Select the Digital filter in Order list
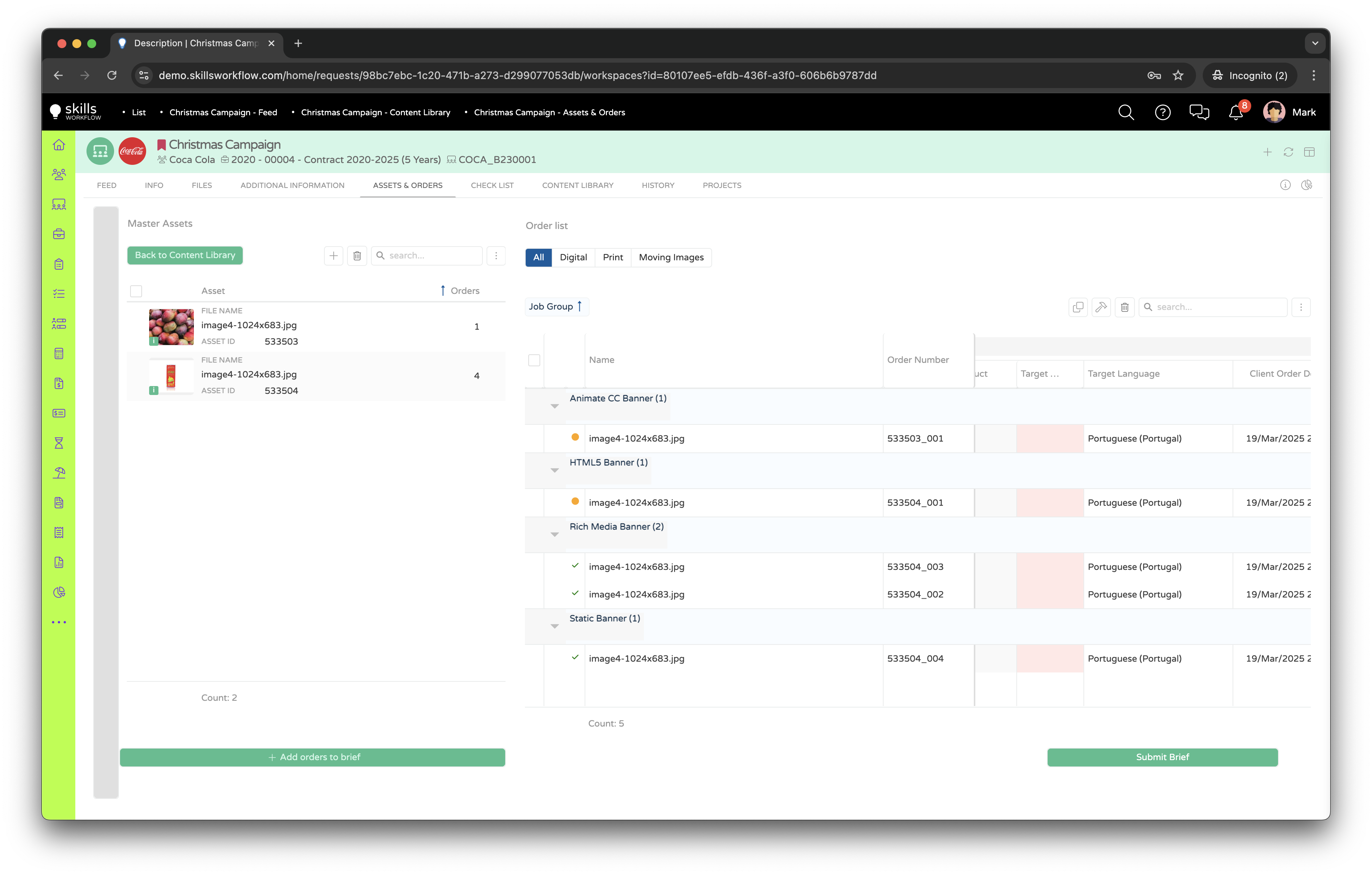This screenshot has width=1372, height=875. tap(573, 258)
